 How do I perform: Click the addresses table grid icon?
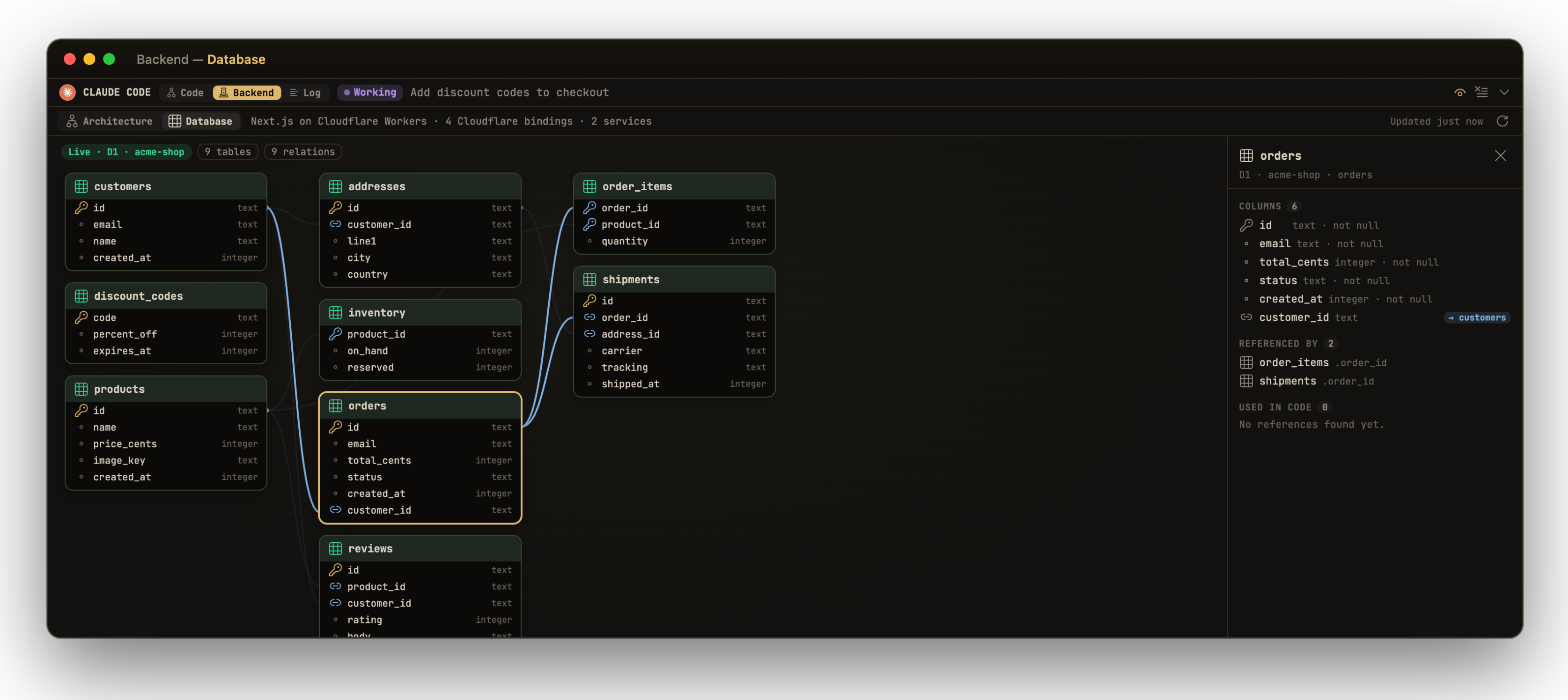[336, 186]
